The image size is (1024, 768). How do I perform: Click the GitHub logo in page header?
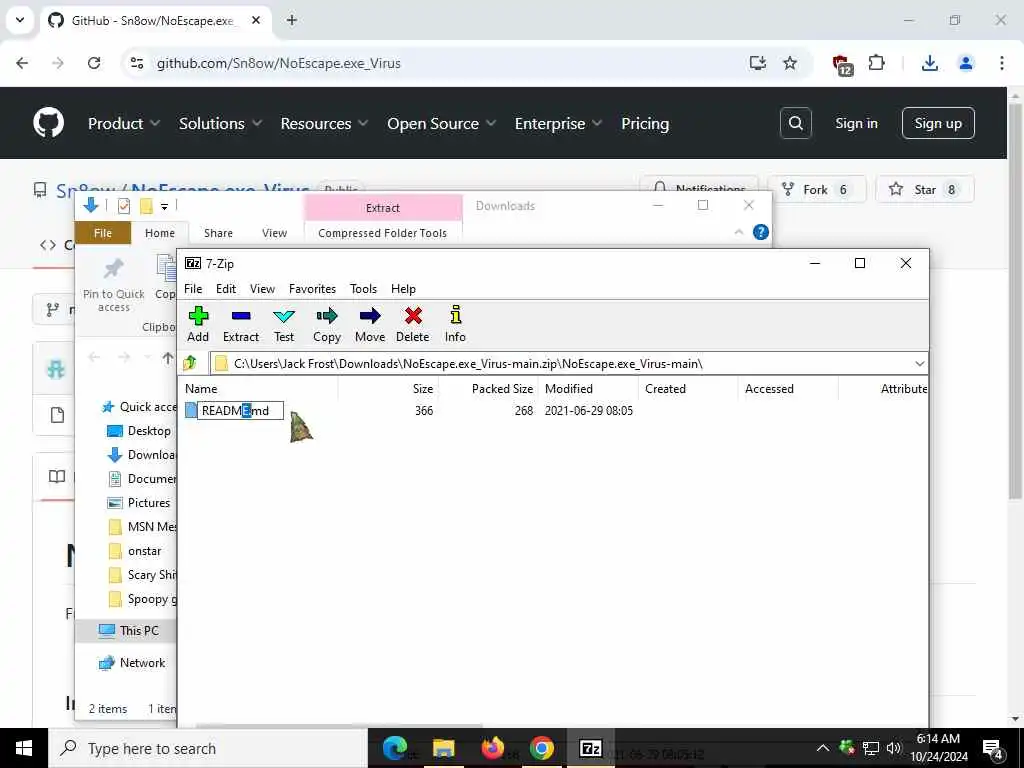coord(49,123)
